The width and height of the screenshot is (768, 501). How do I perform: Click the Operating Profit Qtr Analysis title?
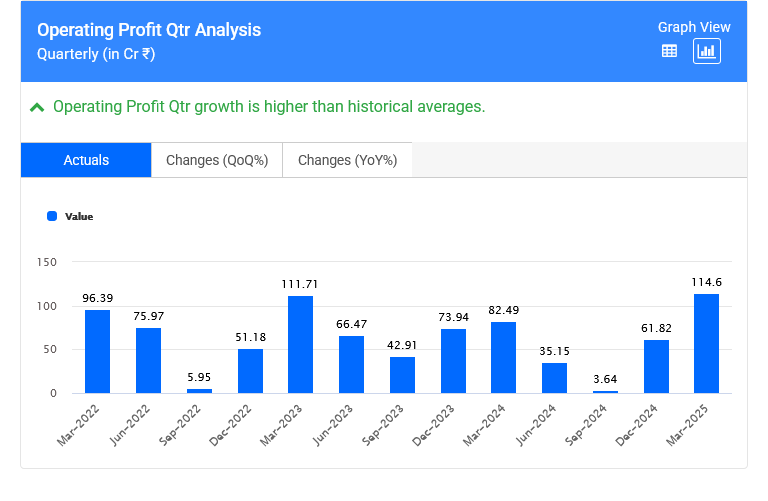(149, 30)
